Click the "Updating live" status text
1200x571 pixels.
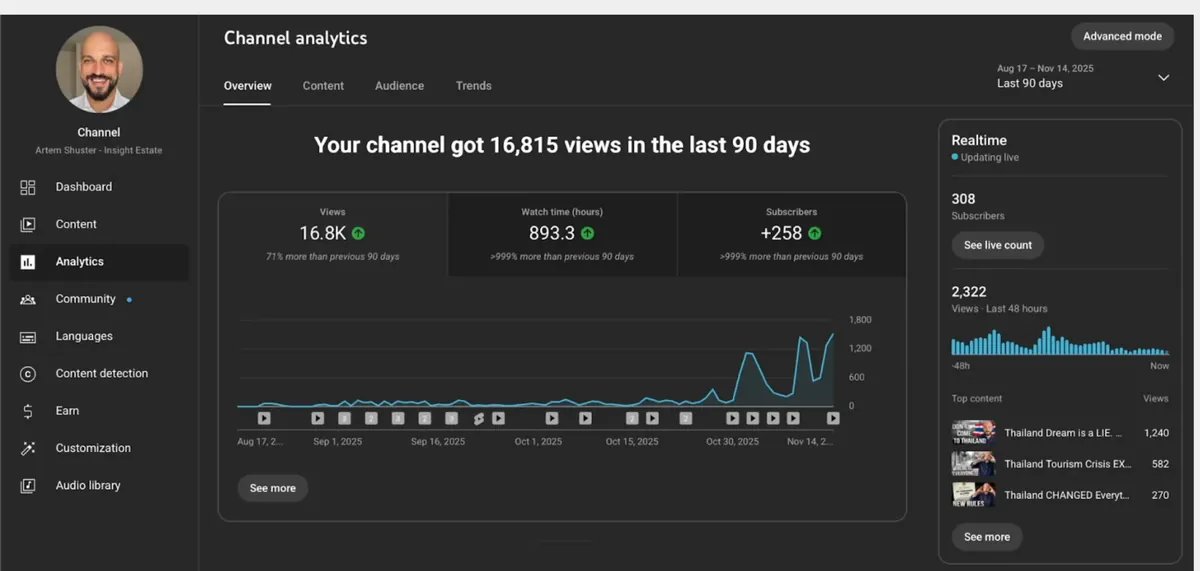[x=989, y=158]
